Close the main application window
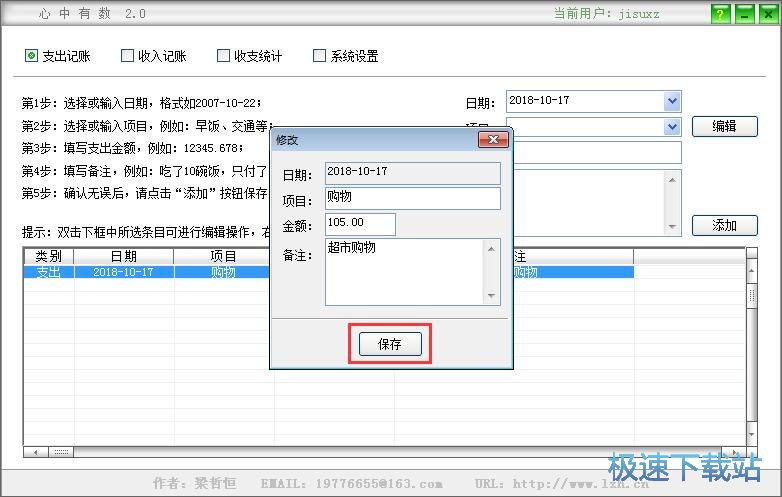 (x=769, y=14)
